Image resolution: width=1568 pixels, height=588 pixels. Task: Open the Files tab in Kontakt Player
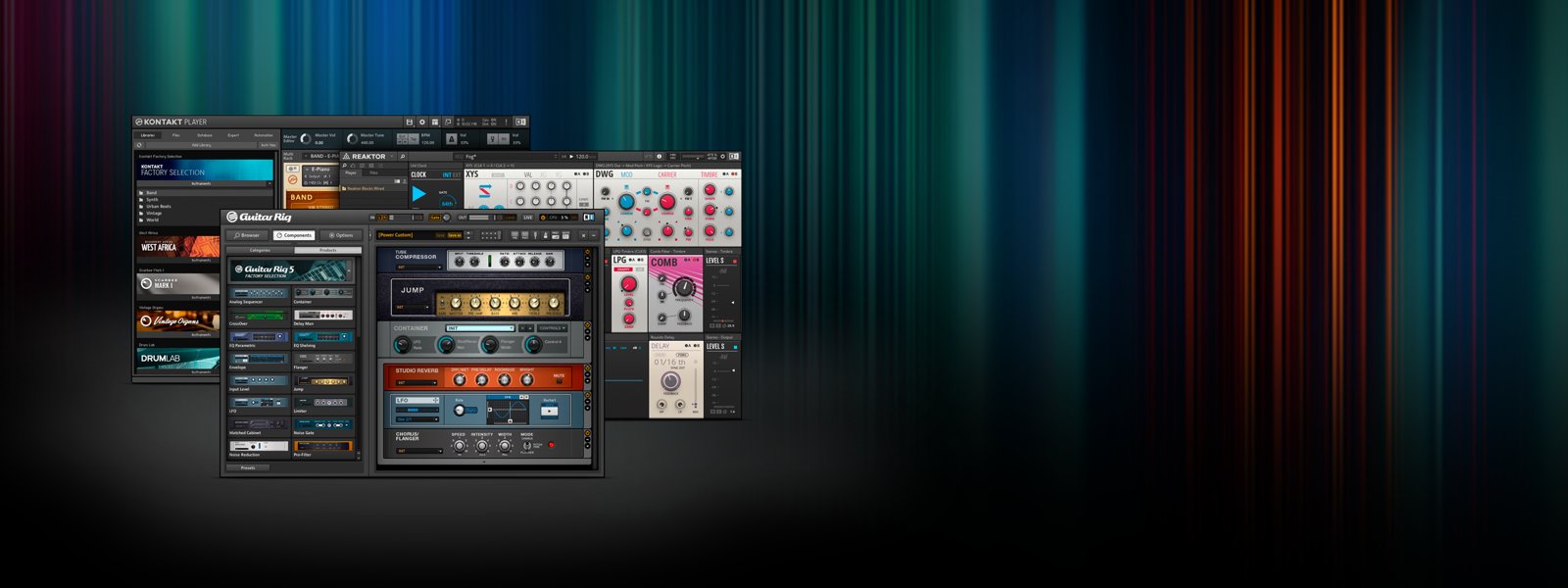tap(176, 135)
